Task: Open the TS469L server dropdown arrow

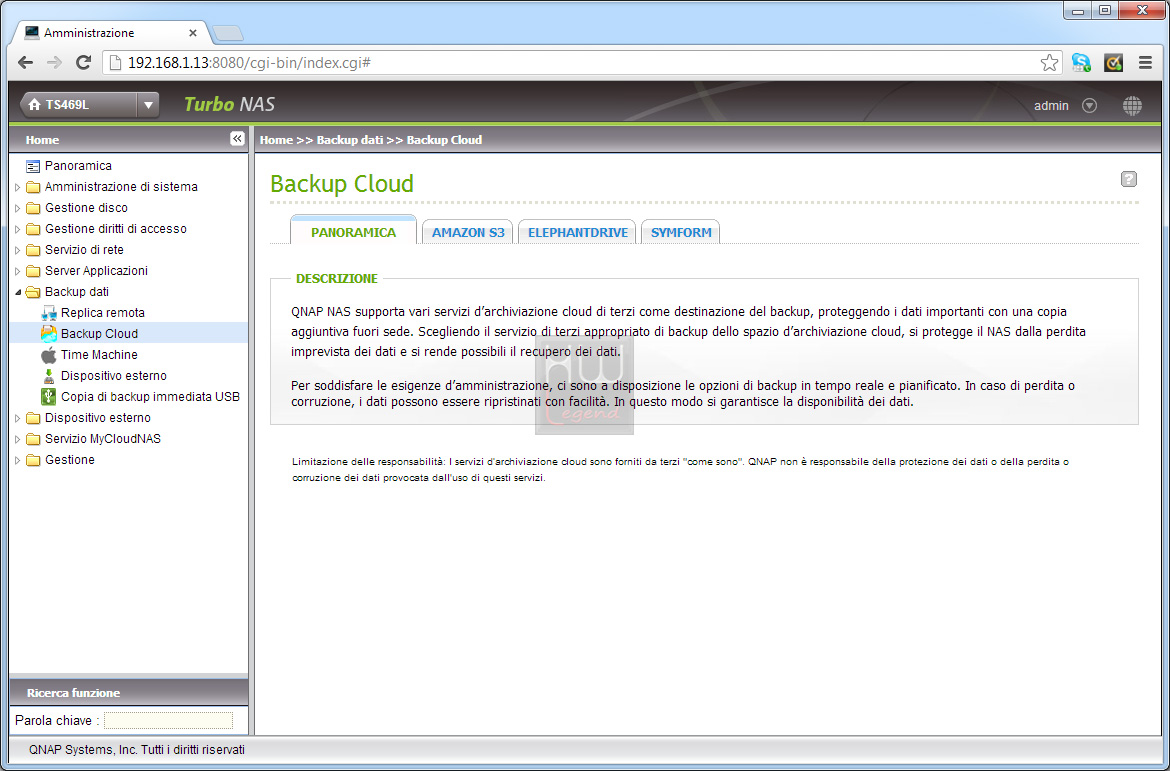Action: point(148,105)
